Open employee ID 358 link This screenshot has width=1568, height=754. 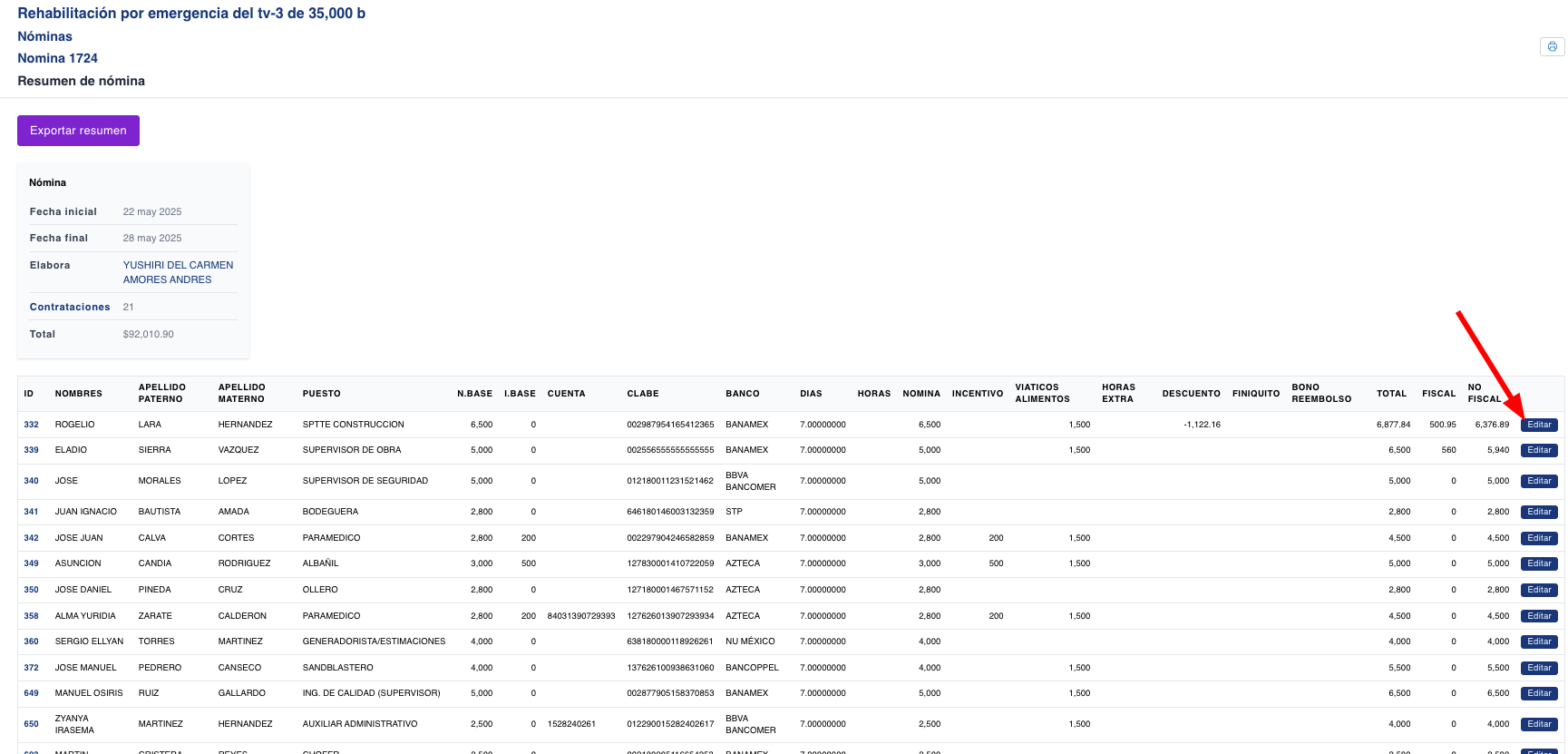click(x=31, y=616)
